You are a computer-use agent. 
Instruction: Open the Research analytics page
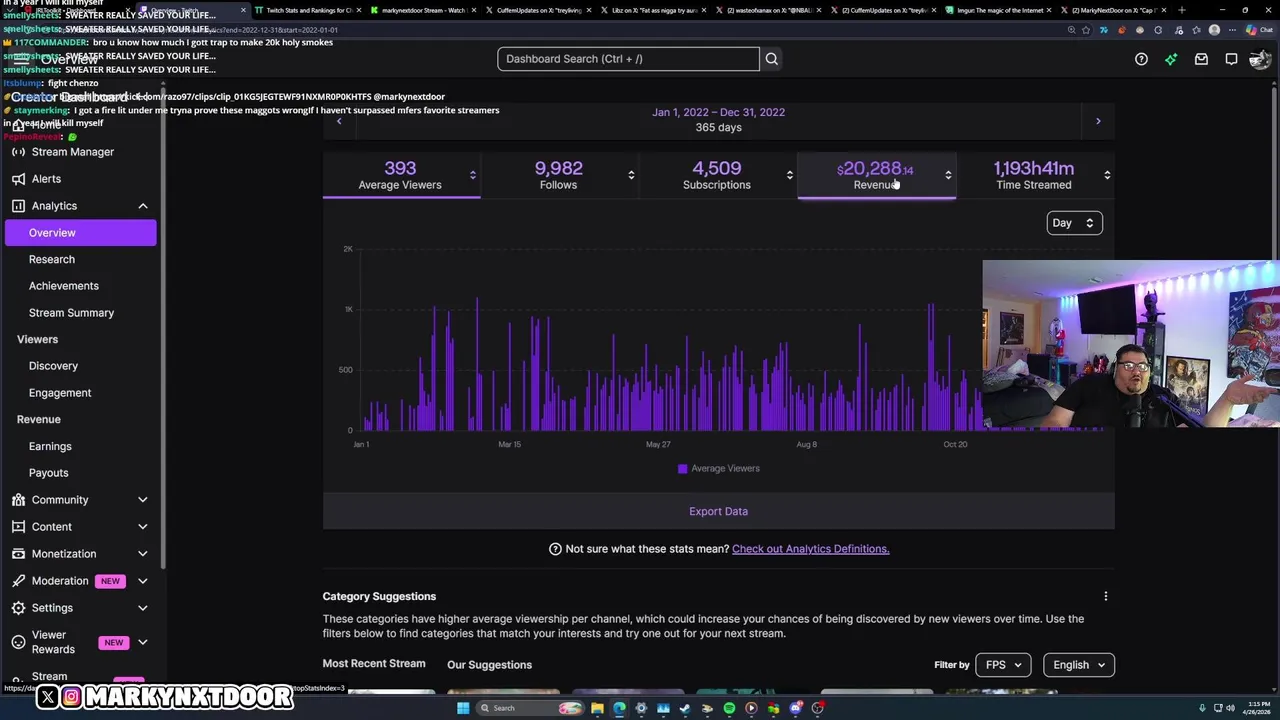tap(52, 260)
